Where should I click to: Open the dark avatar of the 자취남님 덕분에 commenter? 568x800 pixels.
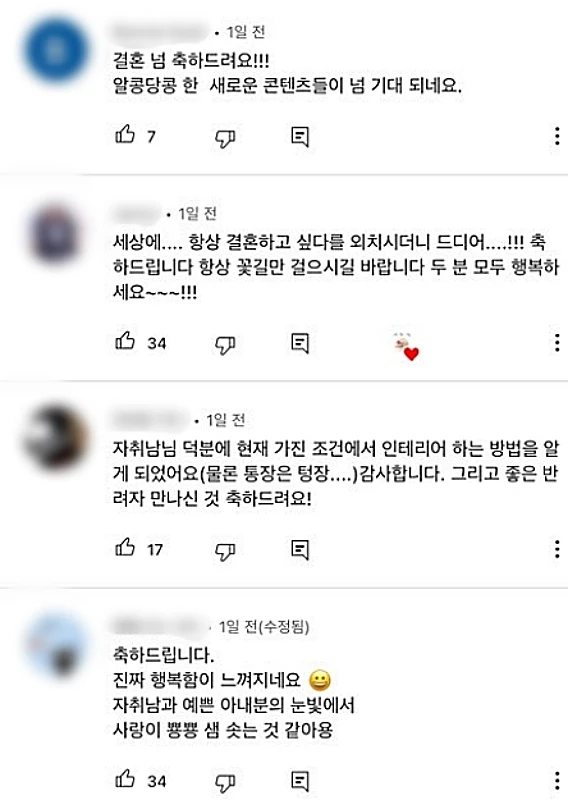coord(56,438)
